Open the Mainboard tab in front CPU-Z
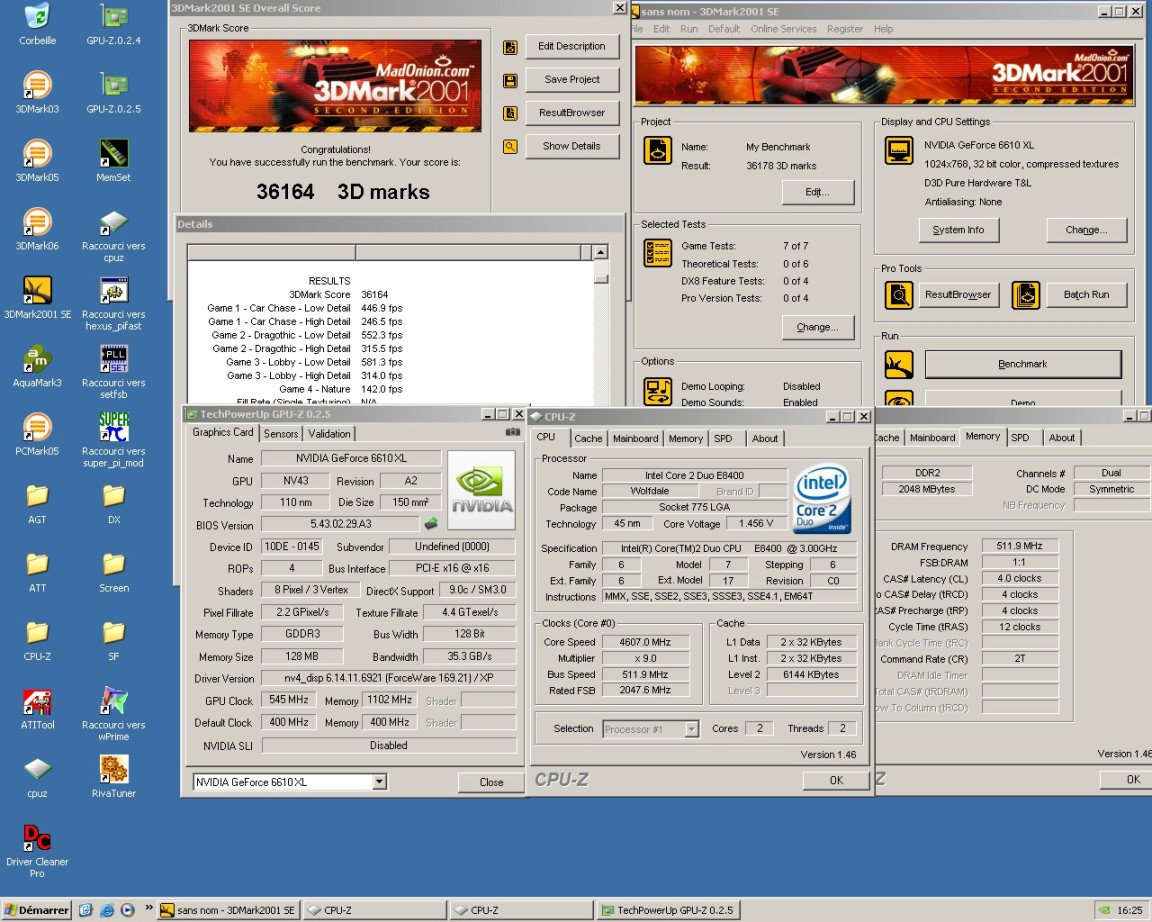Screen dimensions: 1152x922 [636, 439]
